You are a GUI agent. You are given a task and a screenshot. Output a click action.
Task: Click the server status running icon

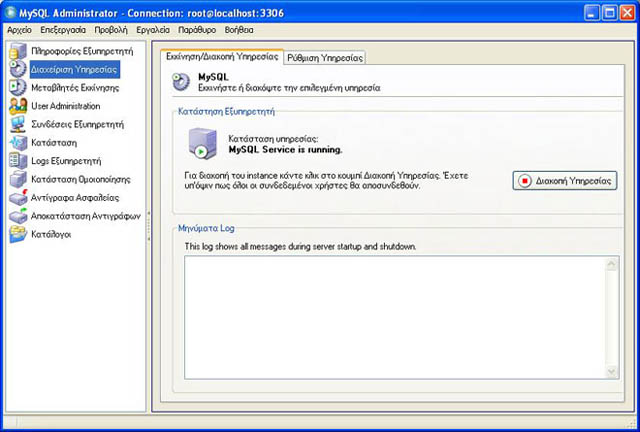(202, 144)
